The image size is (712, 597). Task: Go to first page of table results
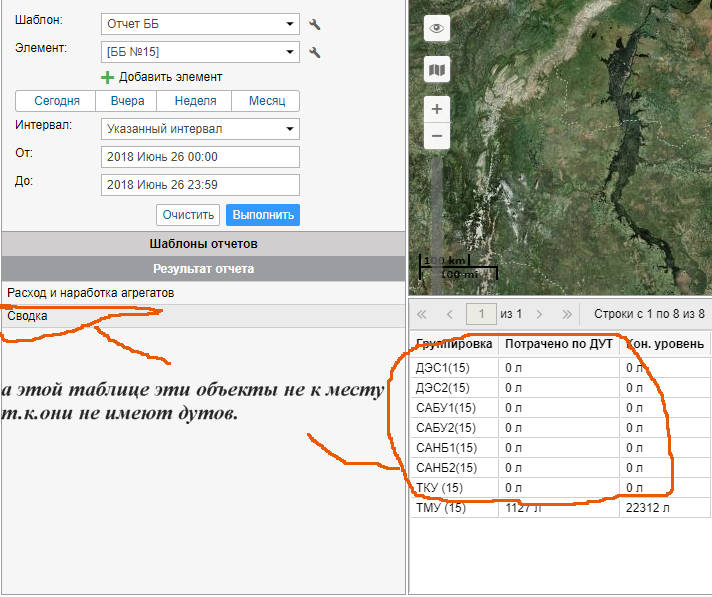421,314
